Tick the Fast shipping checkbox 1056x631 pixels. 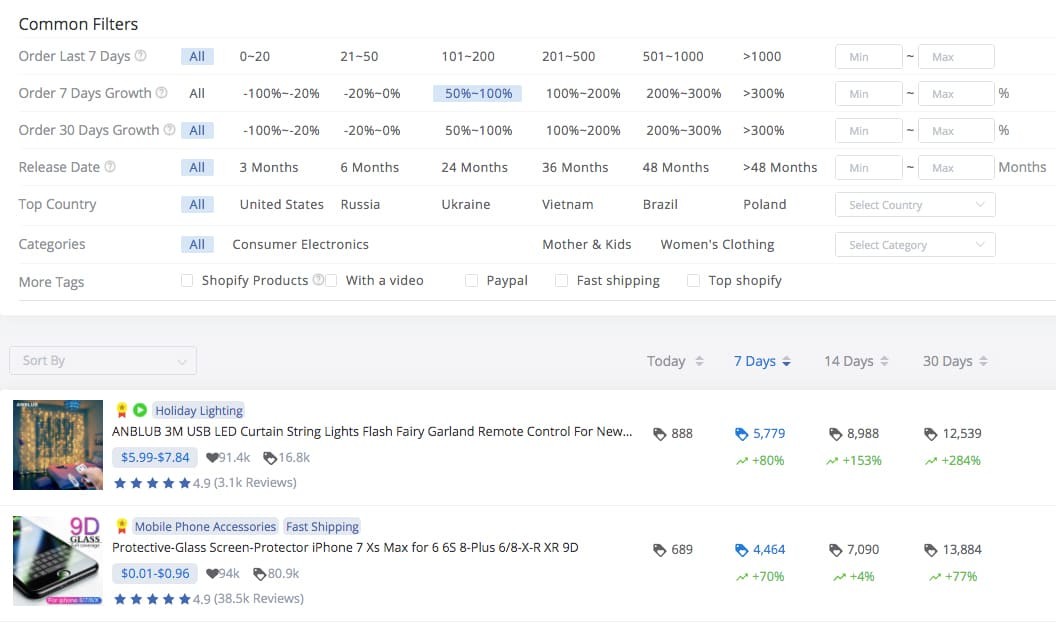[561, 280]
